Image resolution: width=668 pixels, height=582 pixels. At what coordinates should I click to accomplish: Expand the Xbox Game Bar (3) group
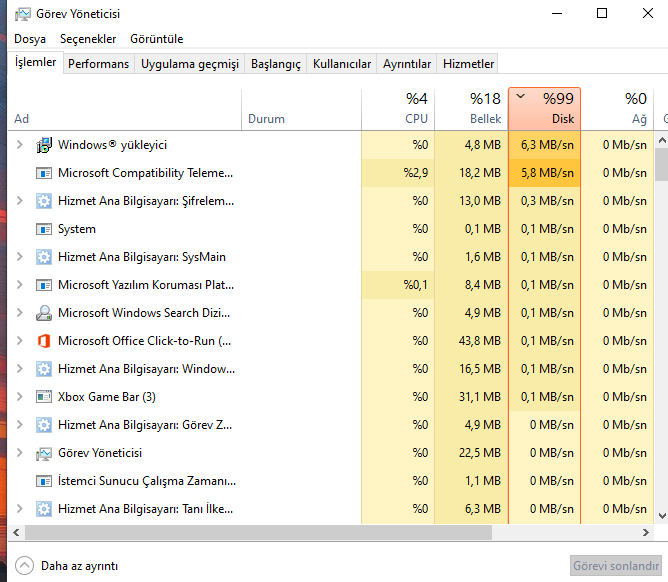tap(20, 397)
